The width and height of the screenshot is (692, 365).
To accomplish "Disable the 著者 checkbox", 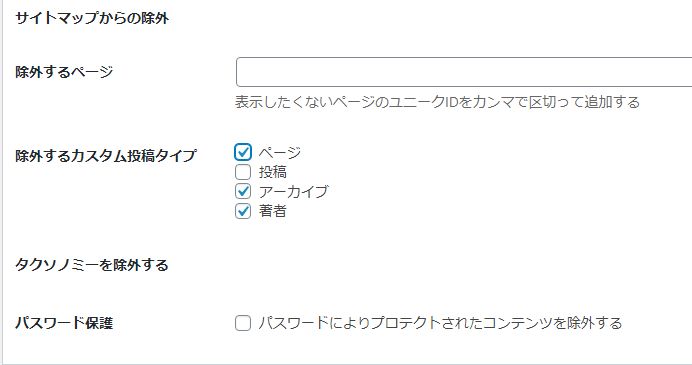I will 243,211.
